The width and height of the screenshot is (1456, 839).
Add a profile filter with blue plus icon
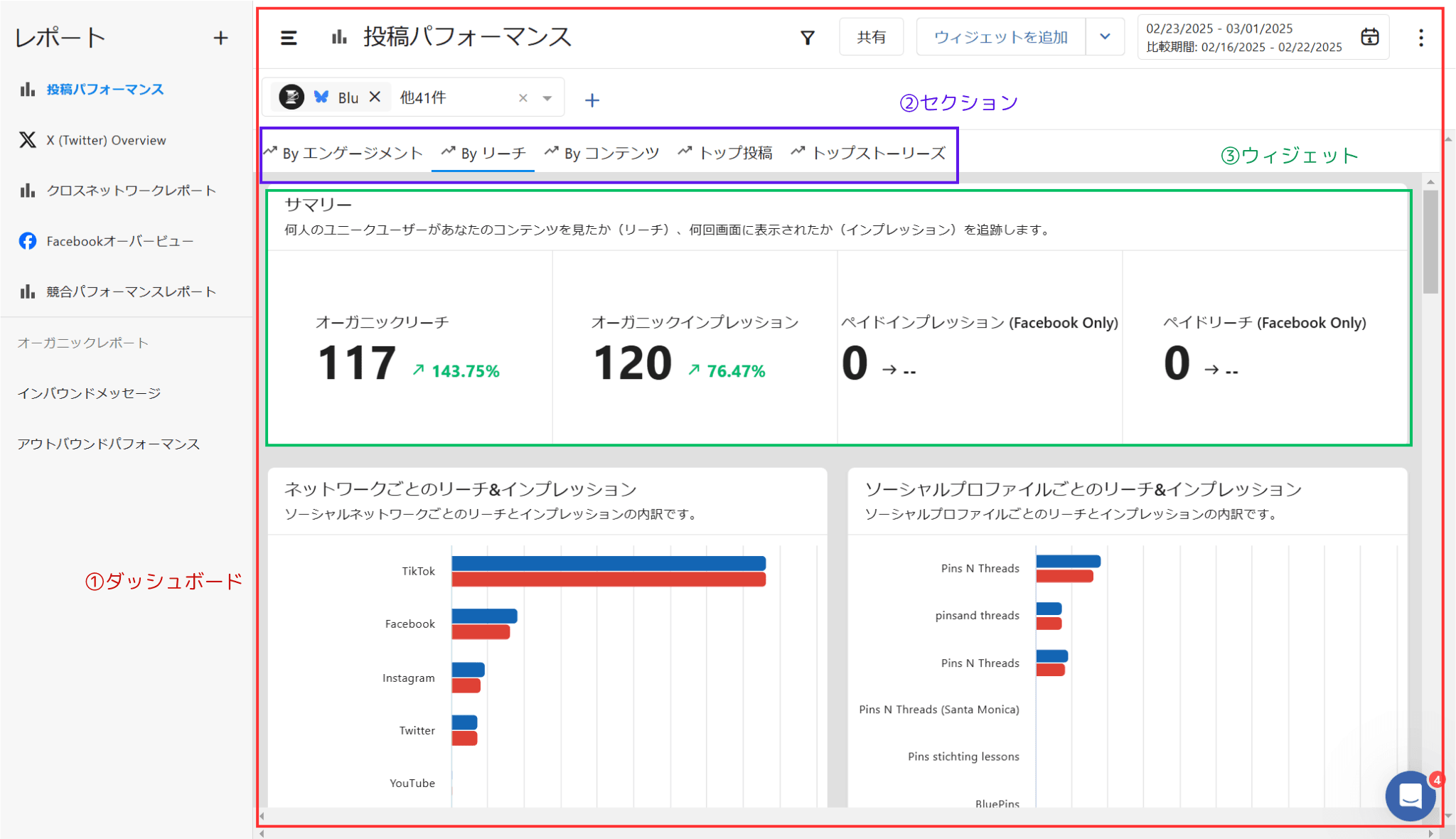tap(591, 100)
